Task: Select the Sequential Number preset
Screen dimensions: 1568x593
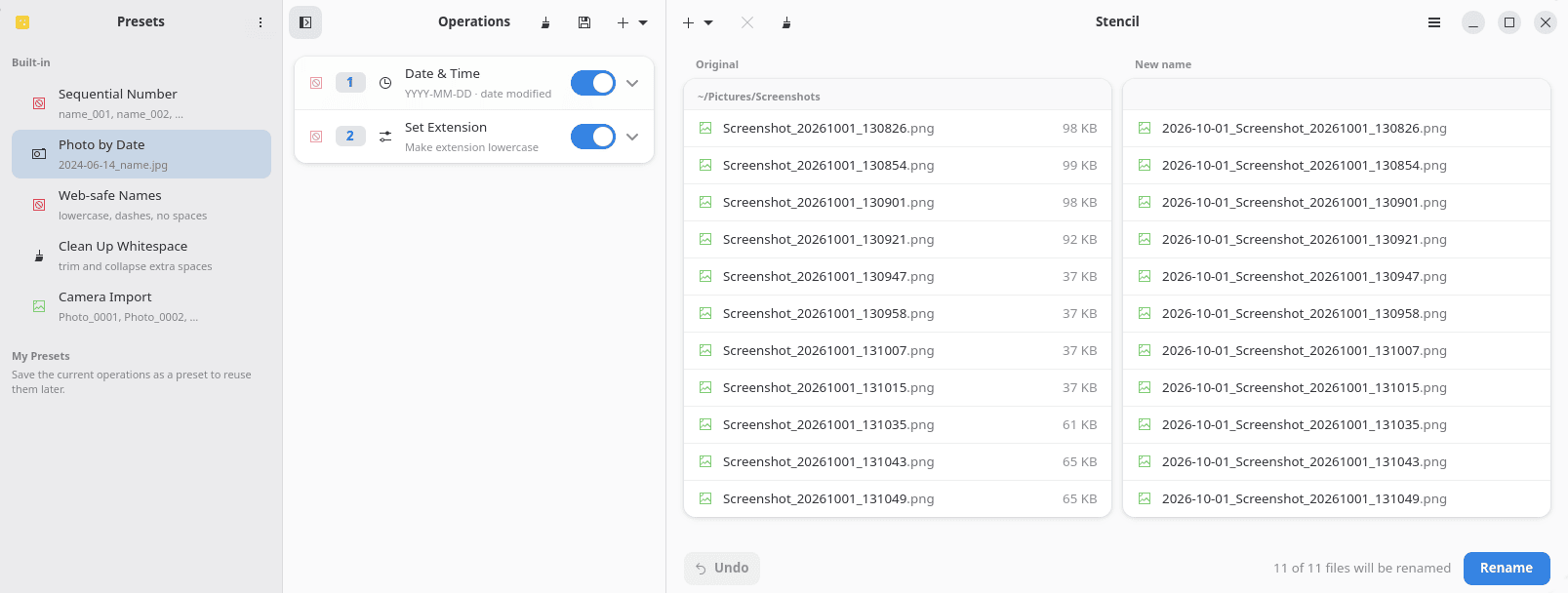Action: [x=141, y=103]
